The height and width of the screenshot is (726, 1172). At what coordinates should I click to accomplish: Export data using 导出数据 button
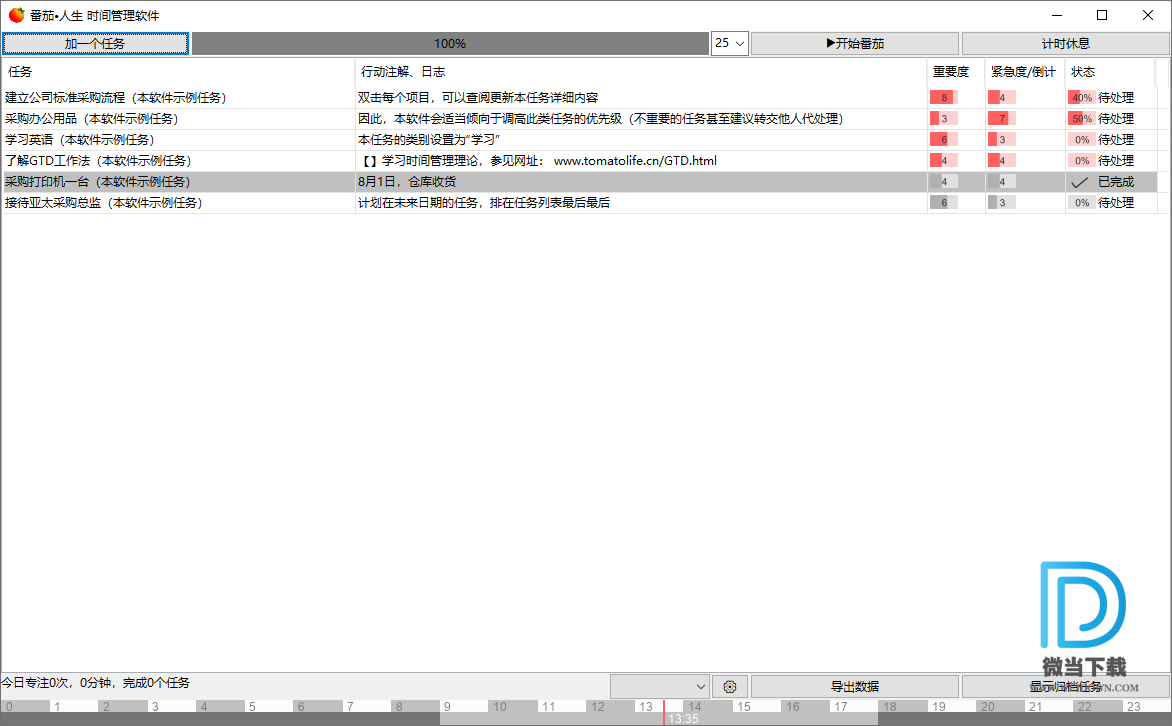[854, 686]
